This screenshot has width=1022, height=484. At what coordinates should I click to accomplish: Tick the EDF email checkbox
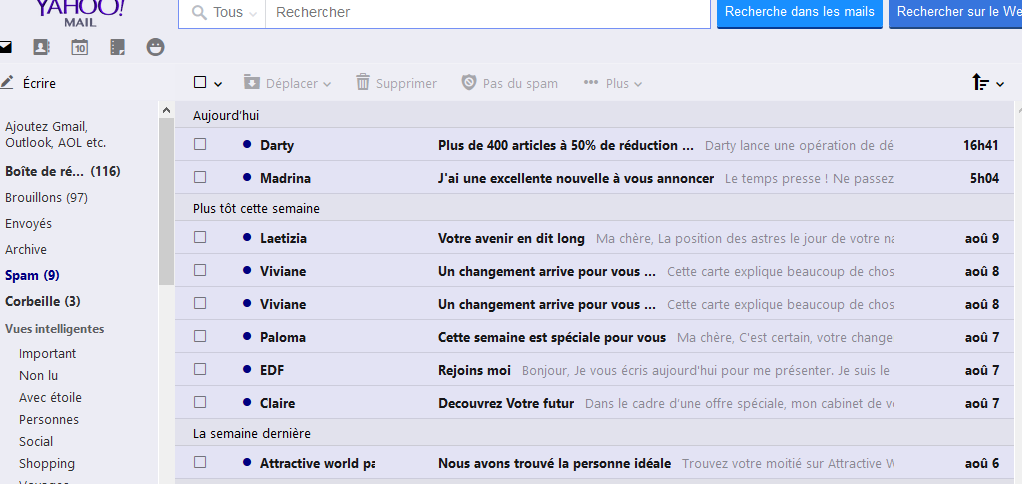pos(200,369)
